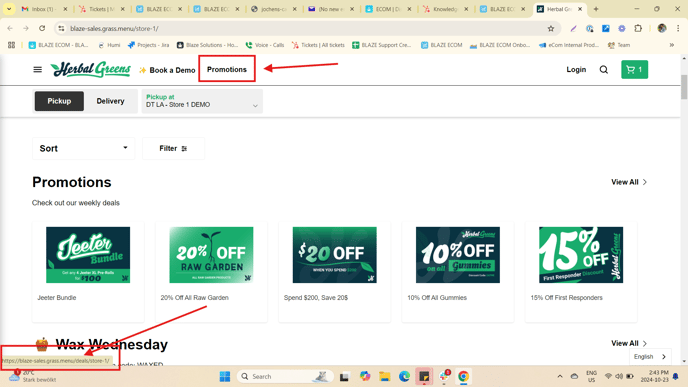Select the Pickup option
The height and width of the screenshot is (387, 688).
click(59, 101)
